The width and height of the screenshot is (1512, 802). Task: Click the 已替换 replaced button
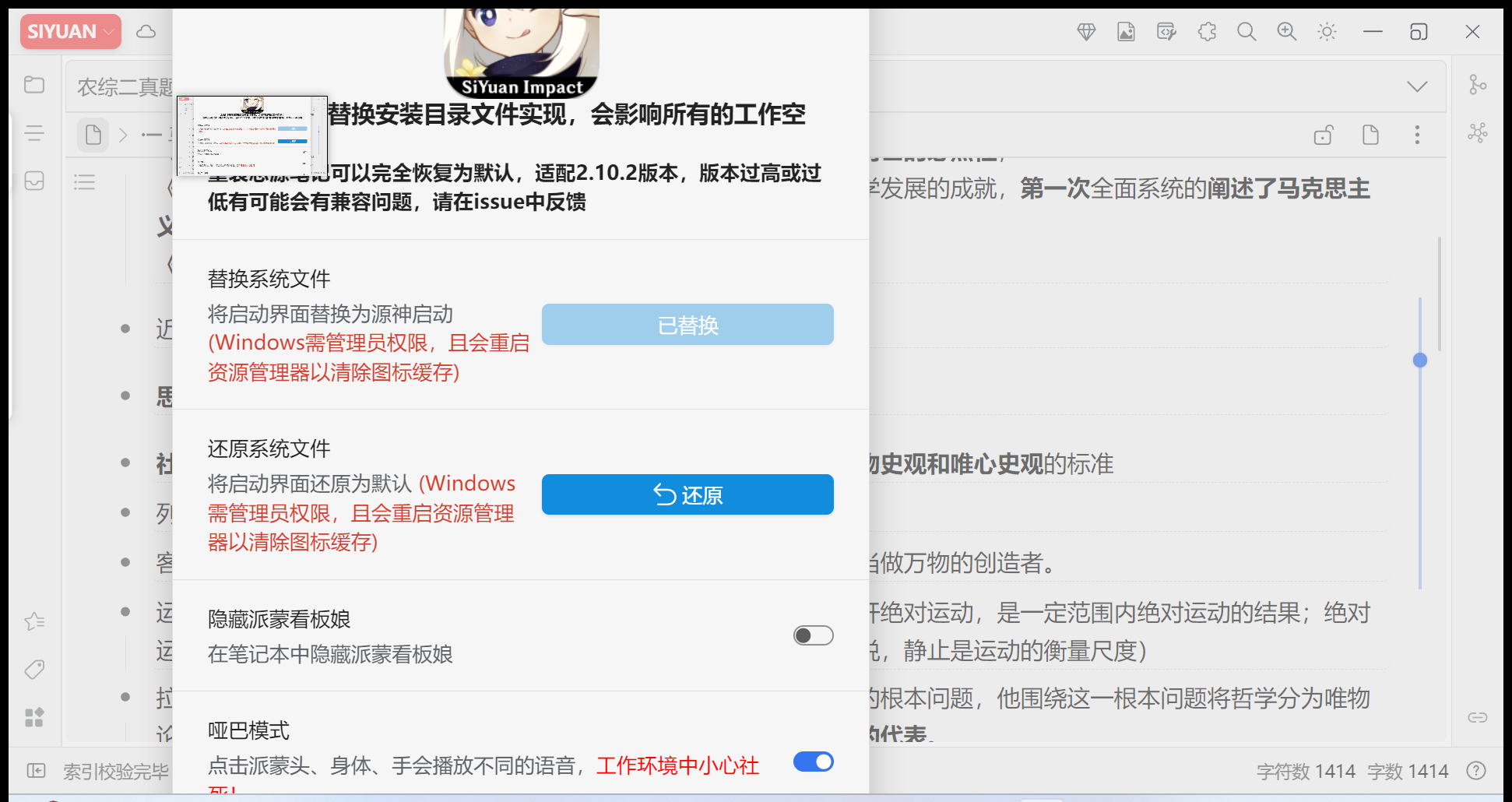[x=687, y=324]
